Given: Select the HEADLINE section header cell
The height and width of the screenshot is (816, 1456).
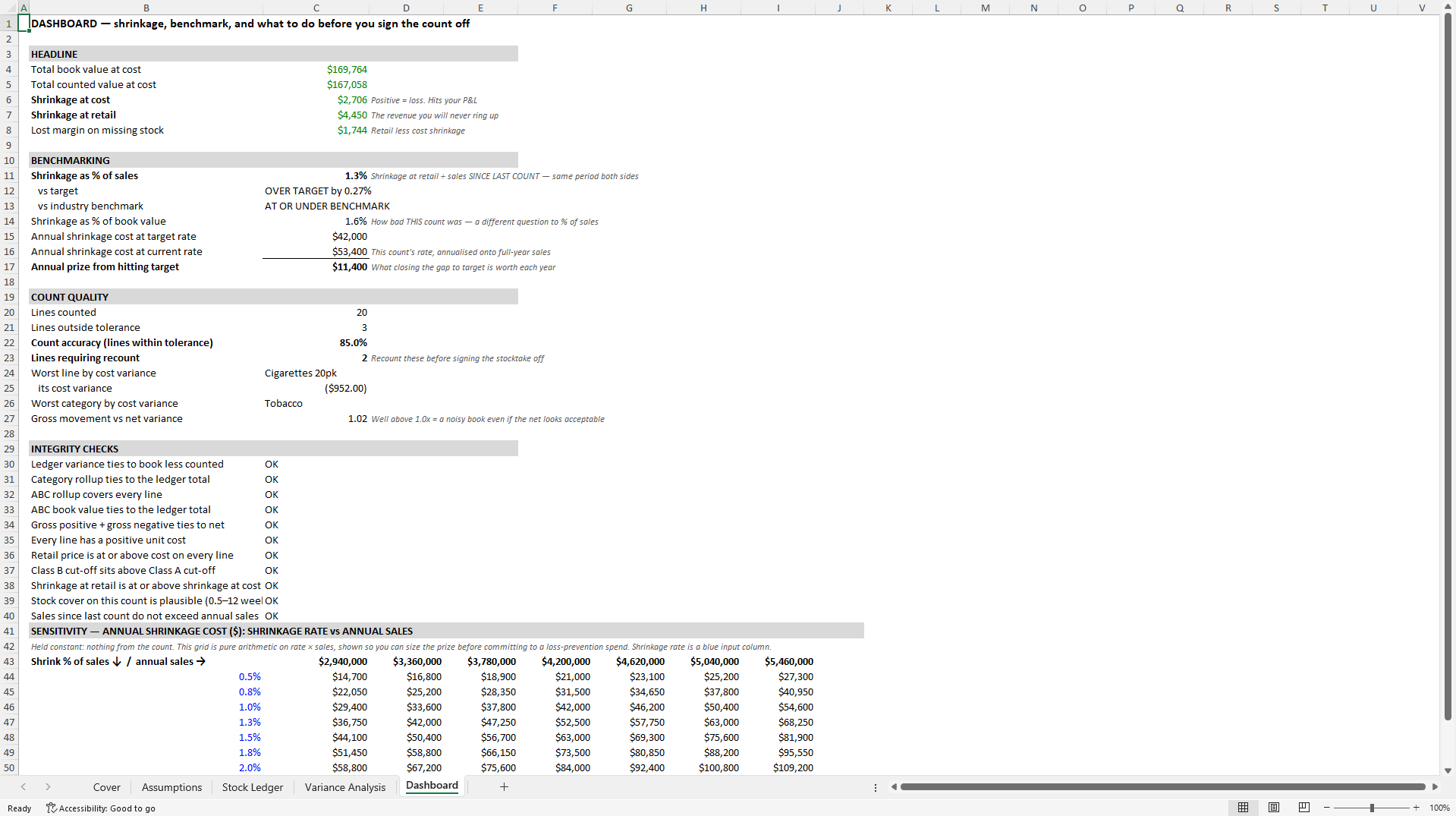Looking at the screenshot, I should pyautogui.click(x=146, y=54).
